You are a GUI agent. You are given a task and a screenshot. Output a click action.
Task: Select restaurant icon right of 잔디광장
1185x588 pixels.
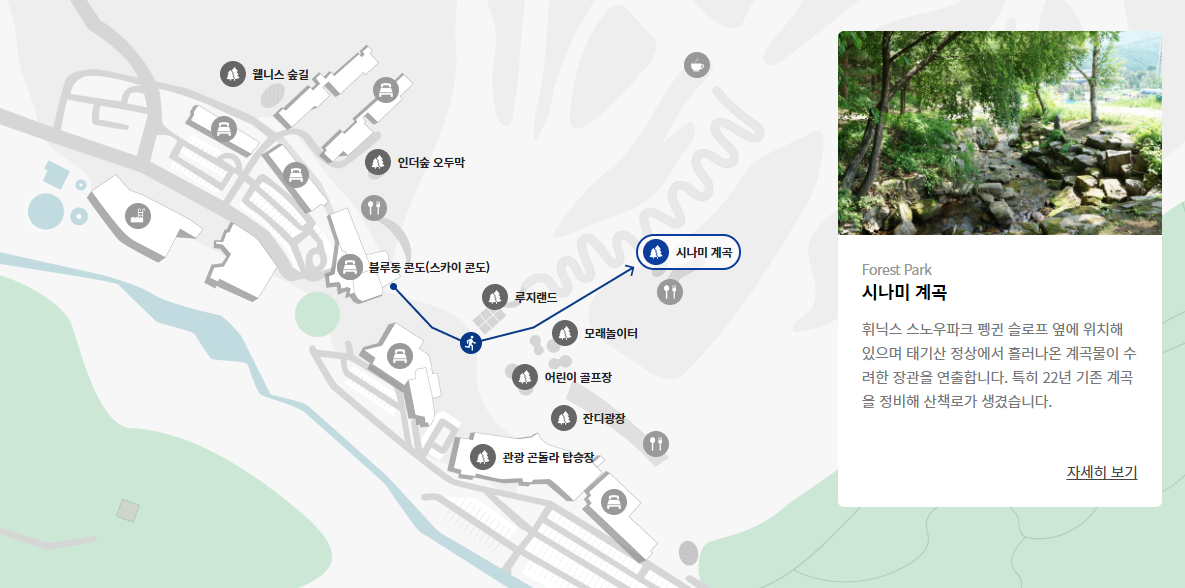(x=656, y=443)
